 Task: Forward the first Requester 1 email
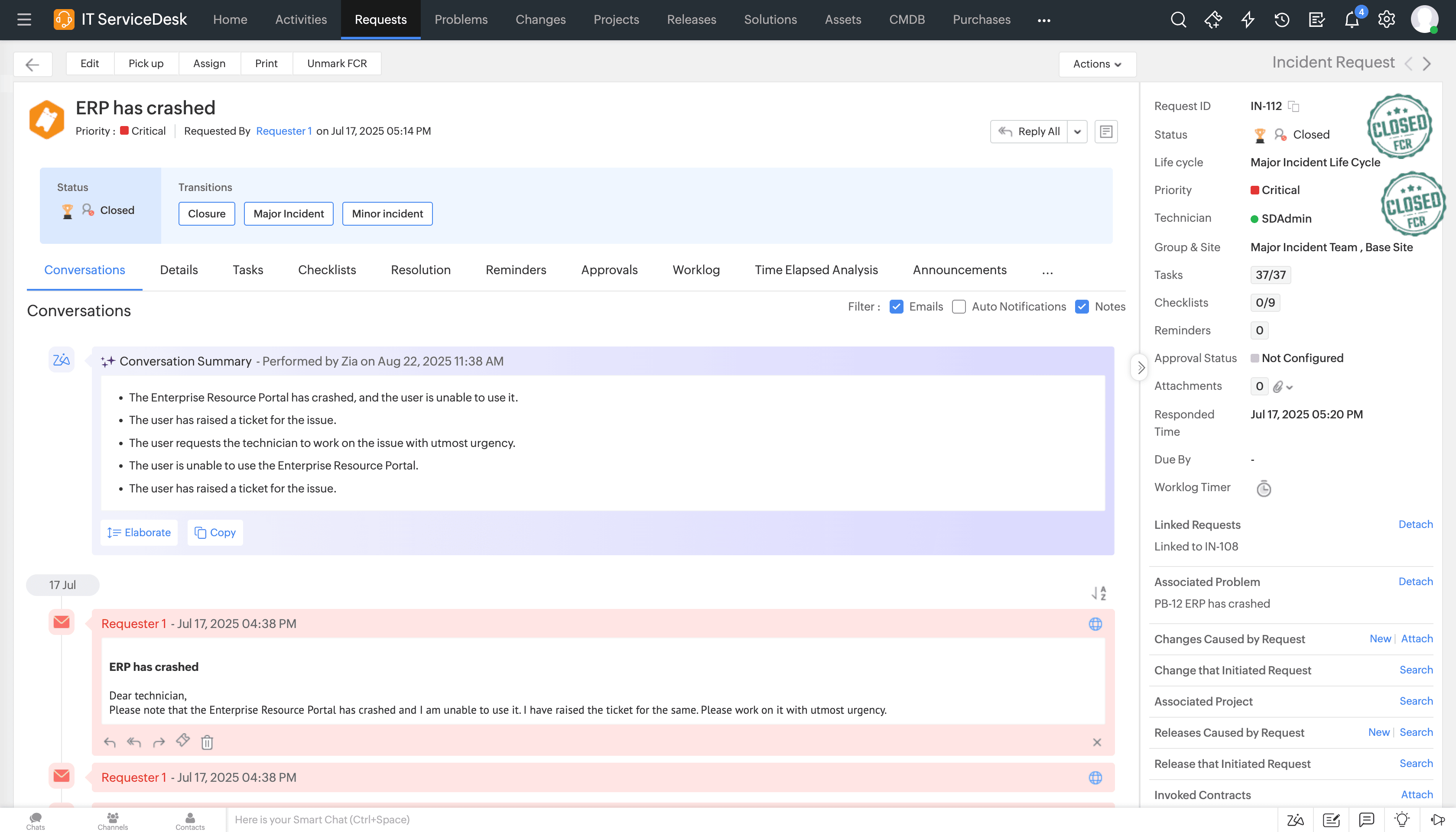point(158,741)
